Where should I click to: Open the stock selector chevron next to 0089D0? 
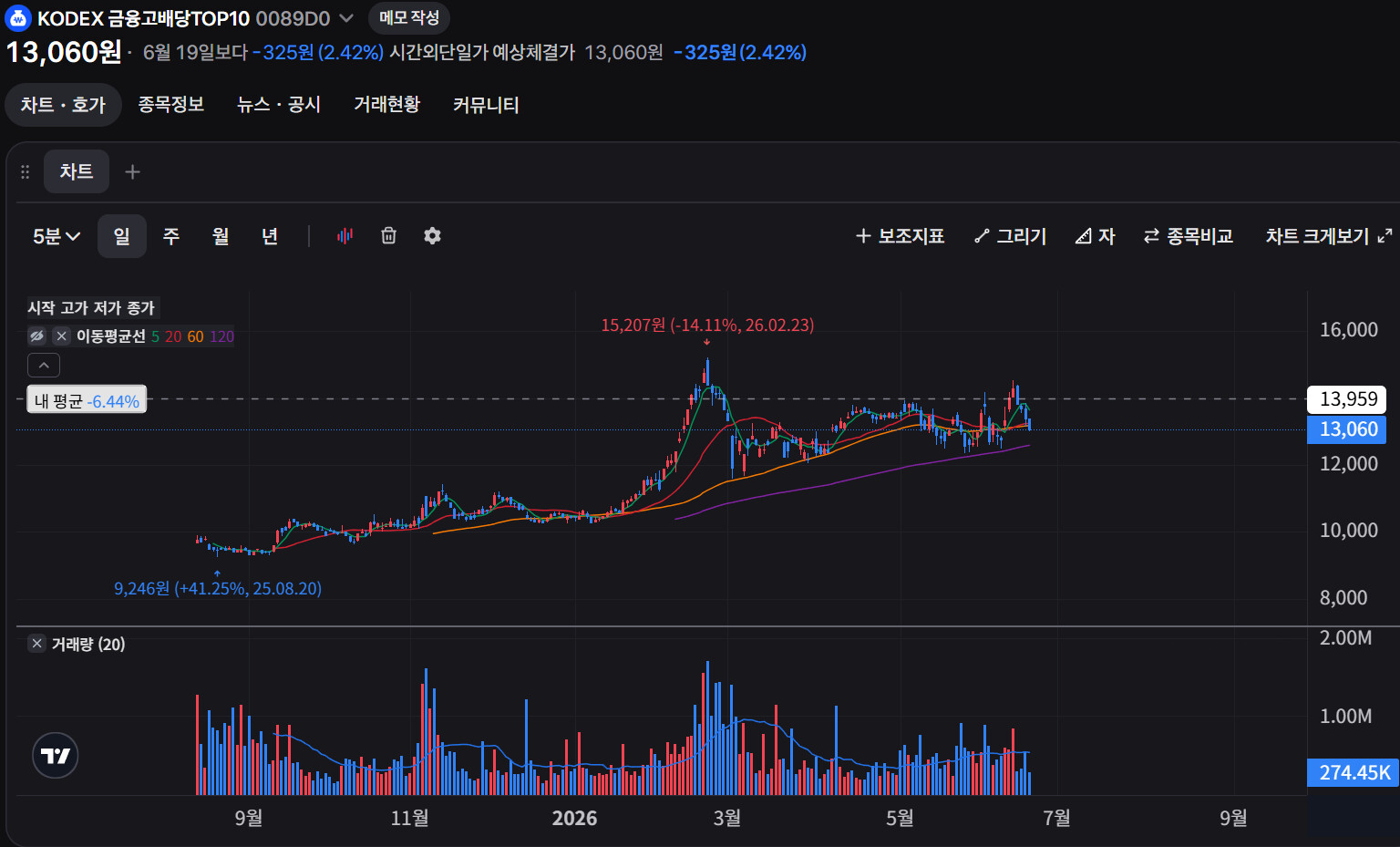[346, 17]
